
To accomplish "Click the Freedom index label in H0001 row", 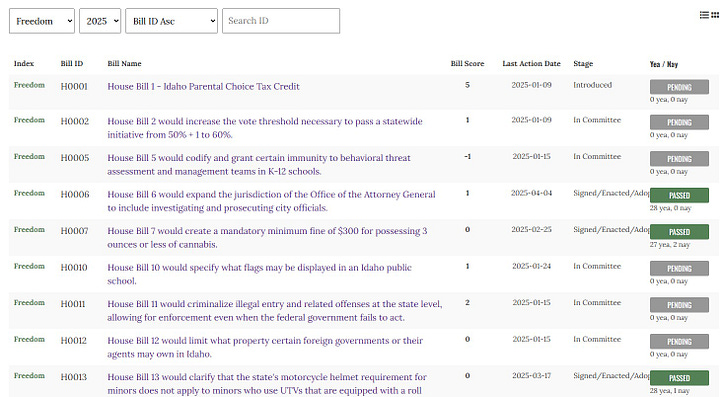I will [x=29, y=85].
